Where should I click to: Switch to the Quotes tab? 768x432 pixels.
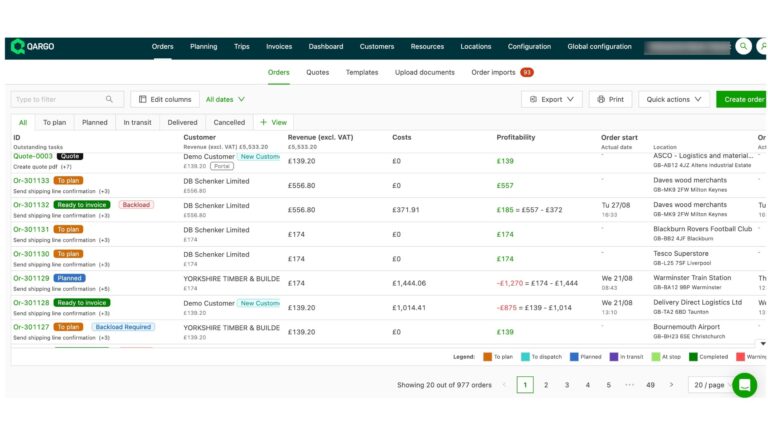tap(317, 72)
